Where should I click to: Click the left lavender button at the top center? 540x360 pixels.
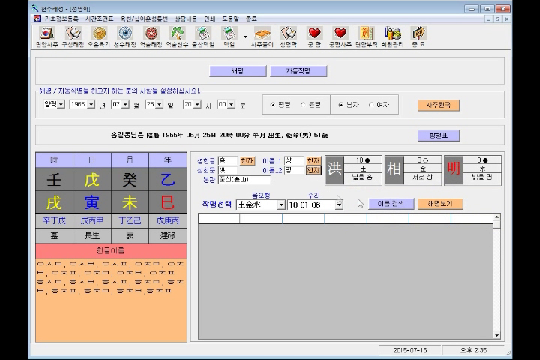(238, 71)
